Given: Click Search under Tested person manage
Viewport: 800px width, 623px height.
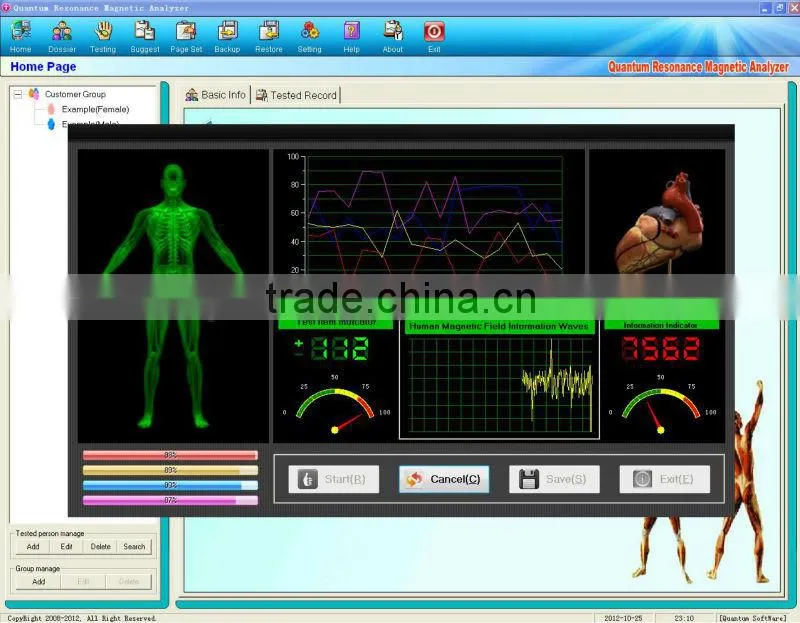Looking at the screenshot, I should (134, 546).
